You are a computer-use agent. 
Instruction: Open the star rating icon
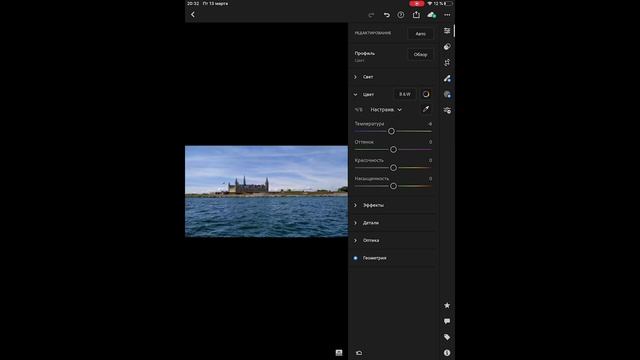pyautogui.click(x=447, y=305)
